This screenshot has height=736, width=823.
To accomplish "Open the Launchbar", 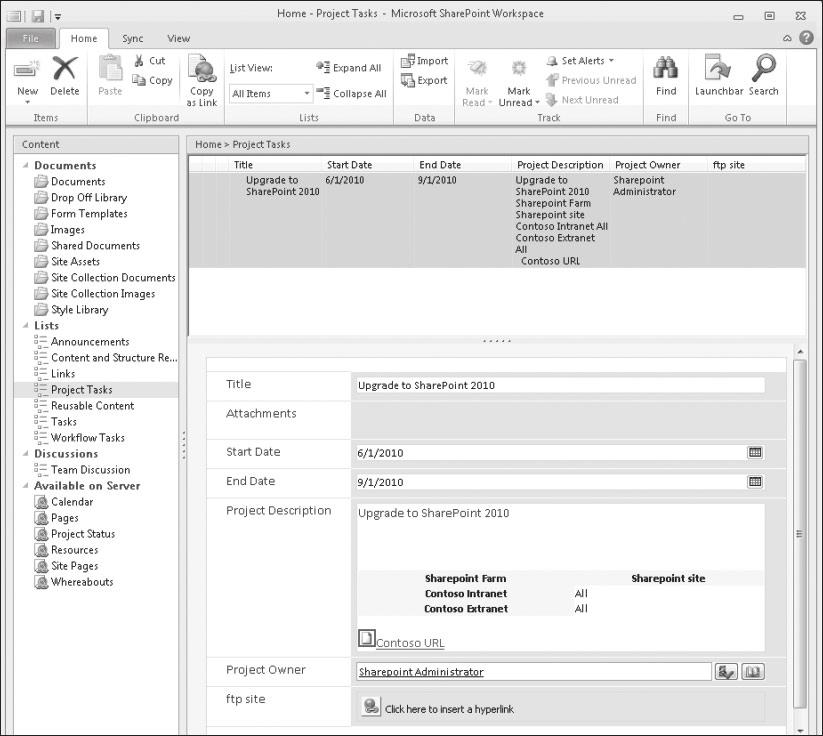I will 719,76.
